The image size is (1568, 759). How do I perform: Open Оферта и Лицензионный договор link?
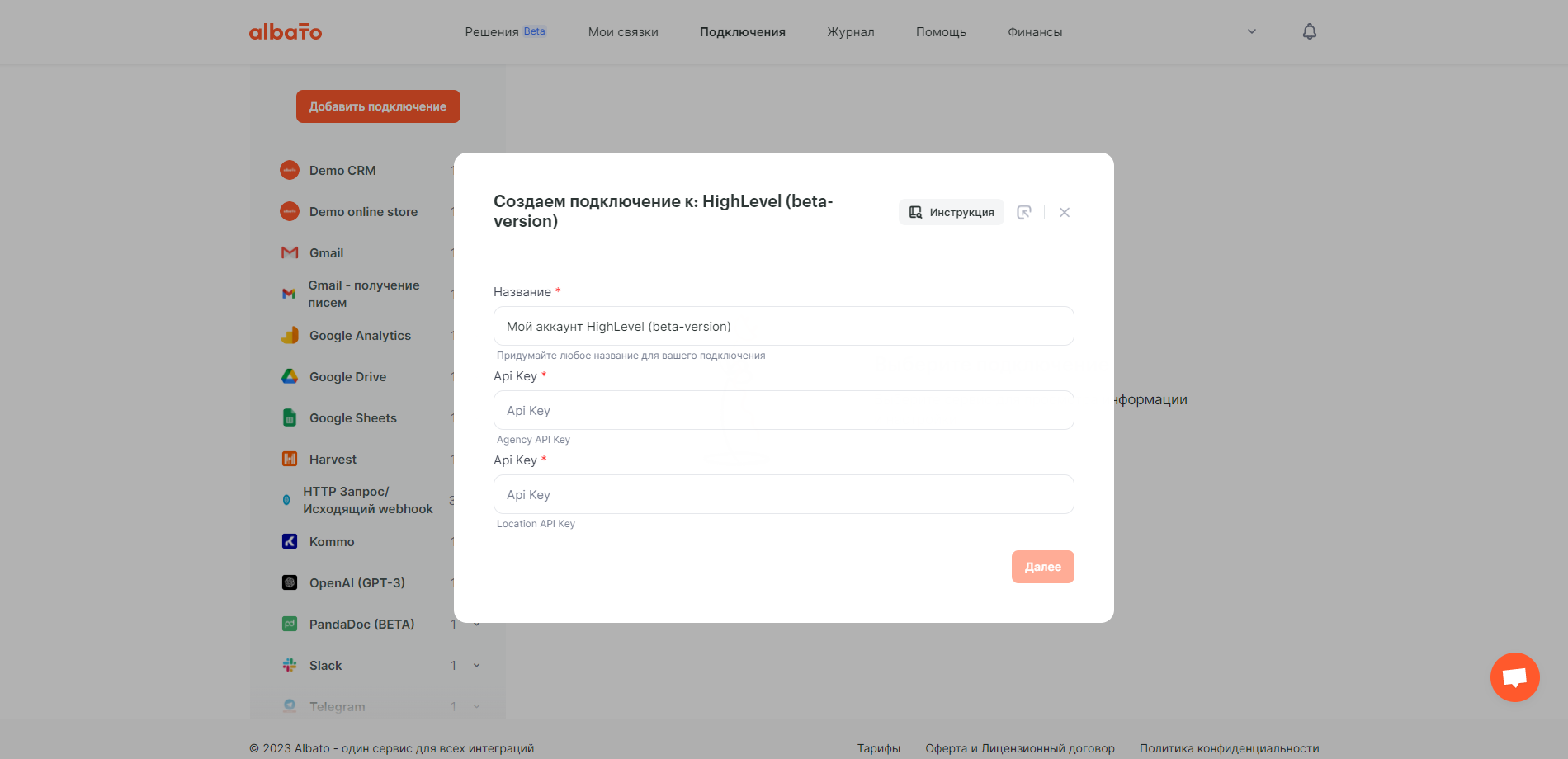pos(1020,748)
